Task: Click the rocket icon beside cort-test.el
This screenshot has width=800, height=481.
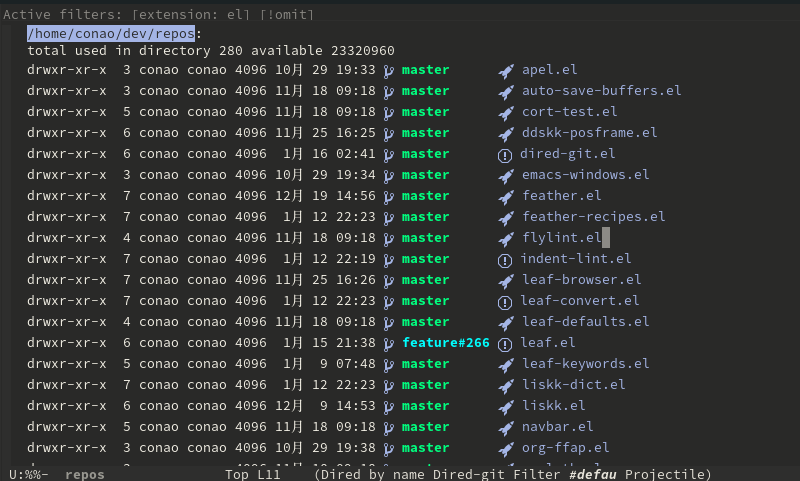Action: (506, 113)
